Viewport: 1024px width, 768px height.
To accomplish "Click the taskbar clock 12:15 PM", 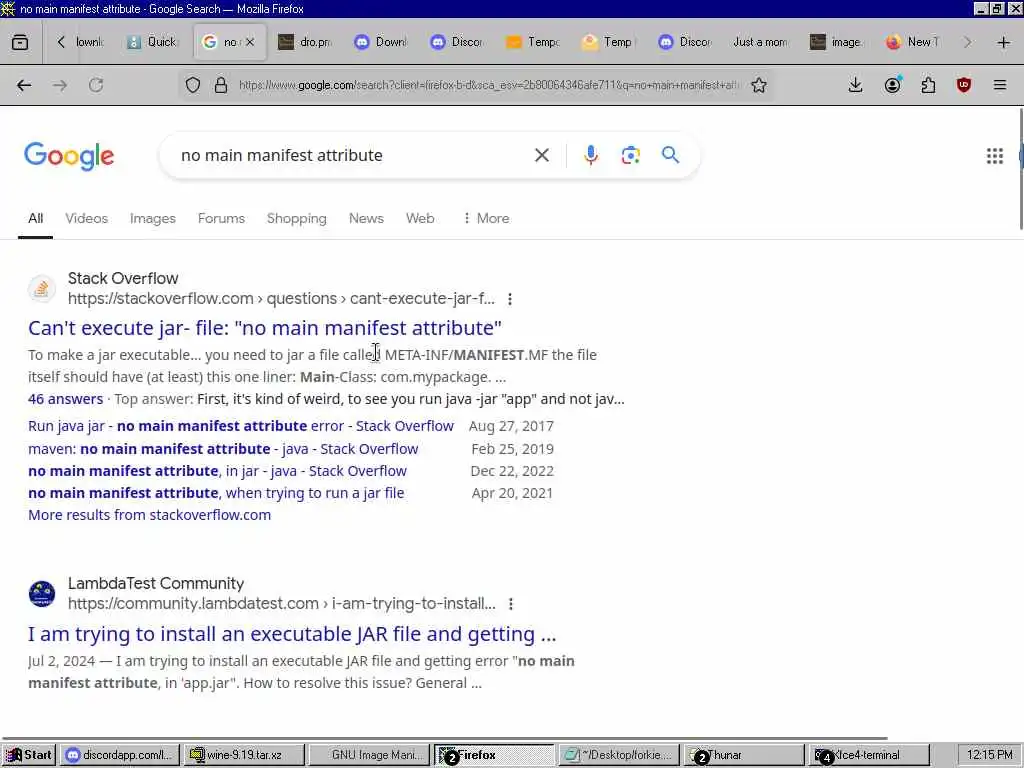I will 989,755.
